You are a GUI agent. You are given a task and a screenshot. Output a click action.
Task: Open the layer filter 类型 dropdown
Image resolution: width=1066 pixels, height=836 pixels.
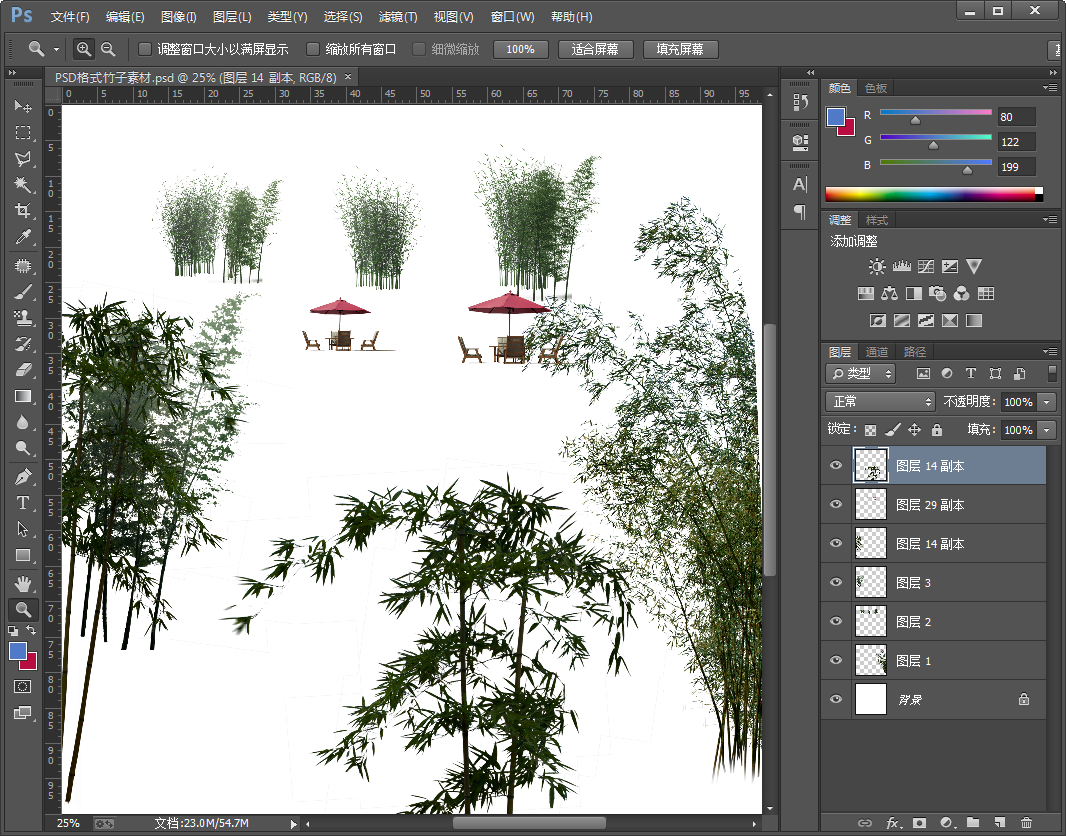[861, 374]
